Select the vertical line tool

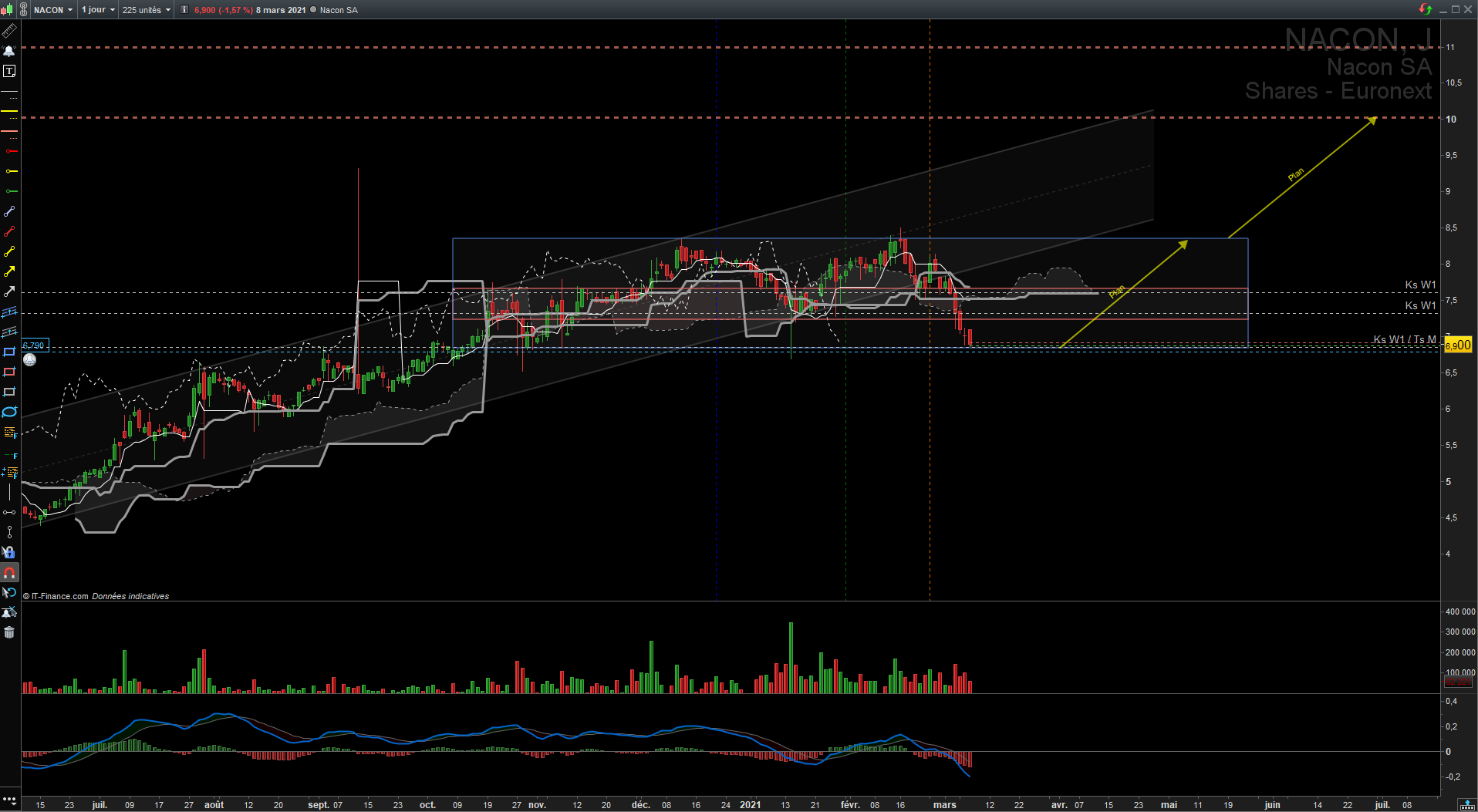tap(9, 492)
